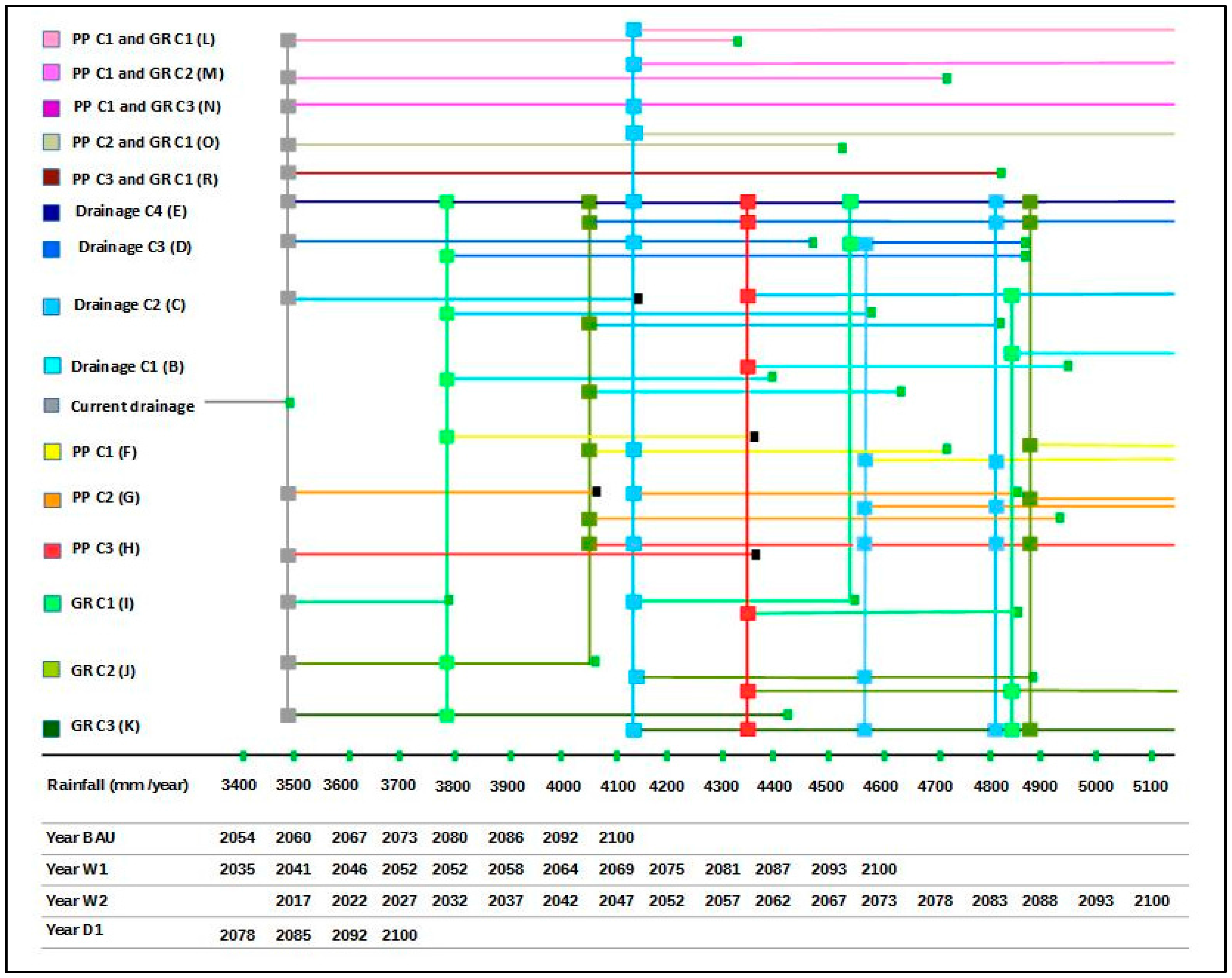Click the Rainfall (mm /year) axis label

click(x=118, y=785)
